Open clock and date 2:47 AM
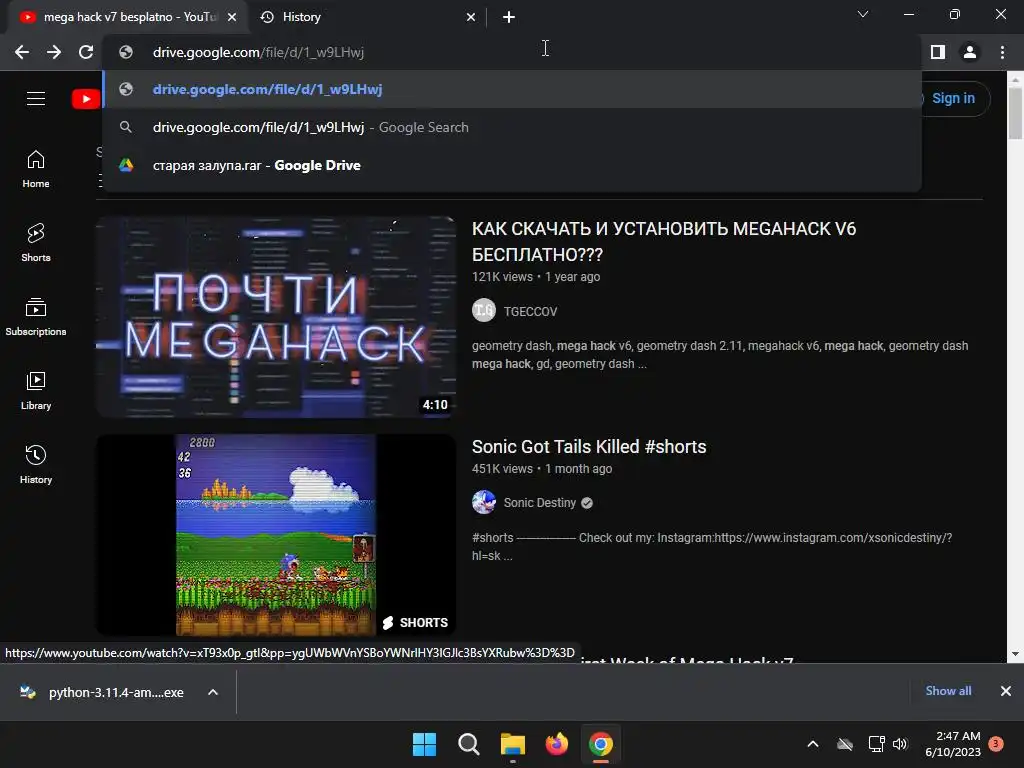This screenshot has height=768, width=1024. click(x=953, y=744)
